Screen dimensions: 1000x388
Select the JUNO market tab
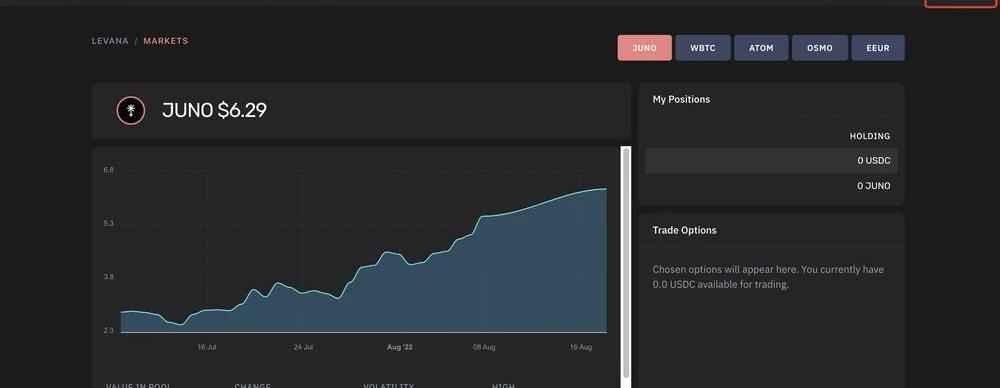coord(644,48)
